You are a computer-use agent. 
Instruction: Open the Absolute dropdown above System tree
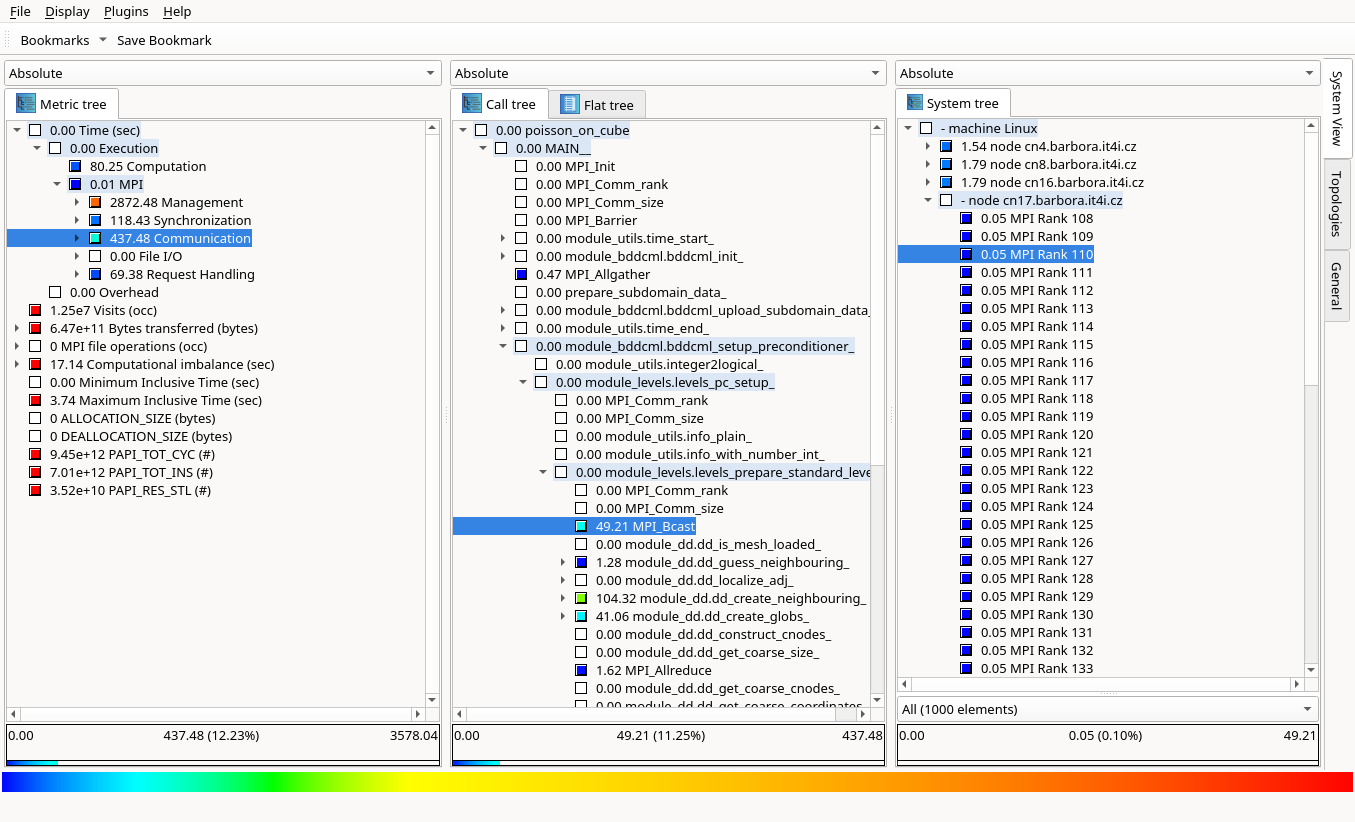pyautogui.click(x=1108, y=73)
